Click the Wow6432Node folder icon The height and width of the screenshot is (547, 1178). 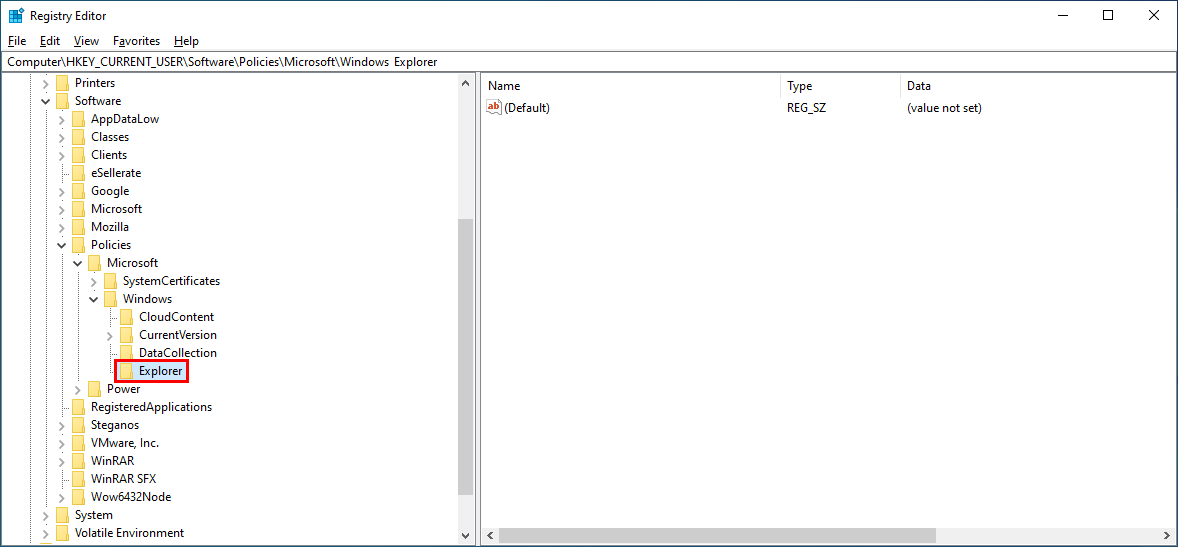pyautogui.click(x=78, y=497)
